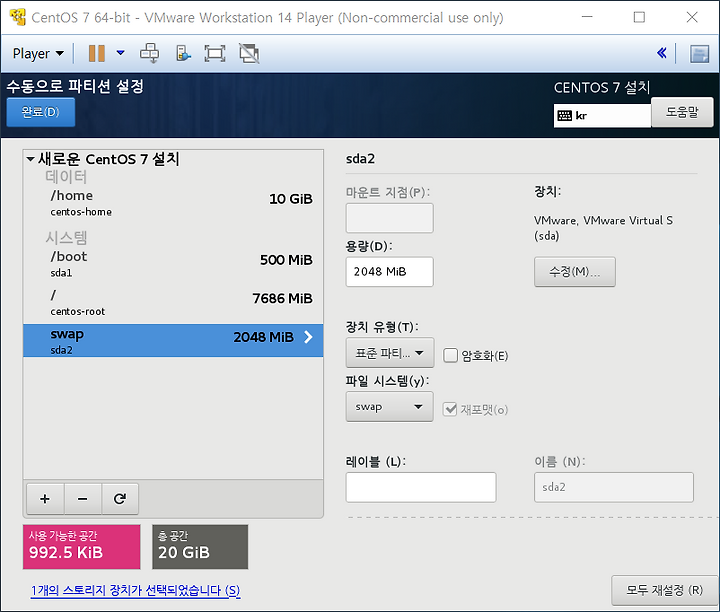Viewport: 720px width, 612px height.
Task: Open the VMware library panel icon
Action: point(699,54)
